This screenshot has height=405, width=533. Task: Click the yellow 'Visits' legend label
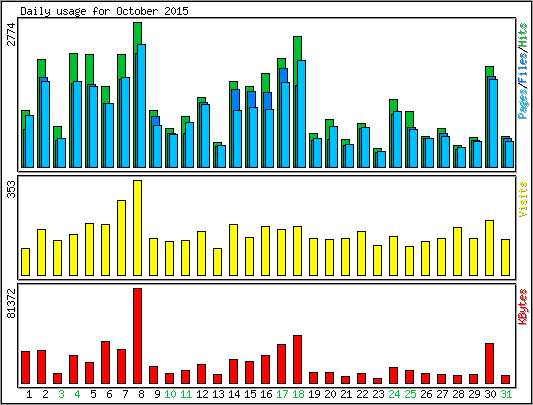[x=523, y=199]
